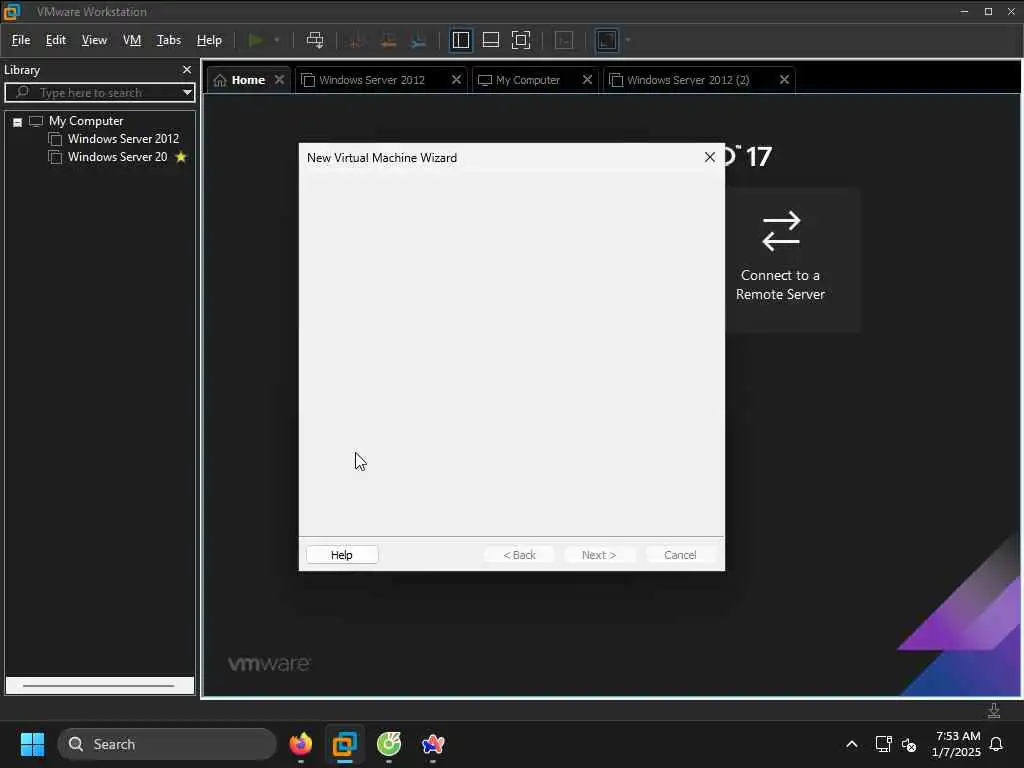
Task: Click the Full Screen mode icon
Action: click(520, 40)
